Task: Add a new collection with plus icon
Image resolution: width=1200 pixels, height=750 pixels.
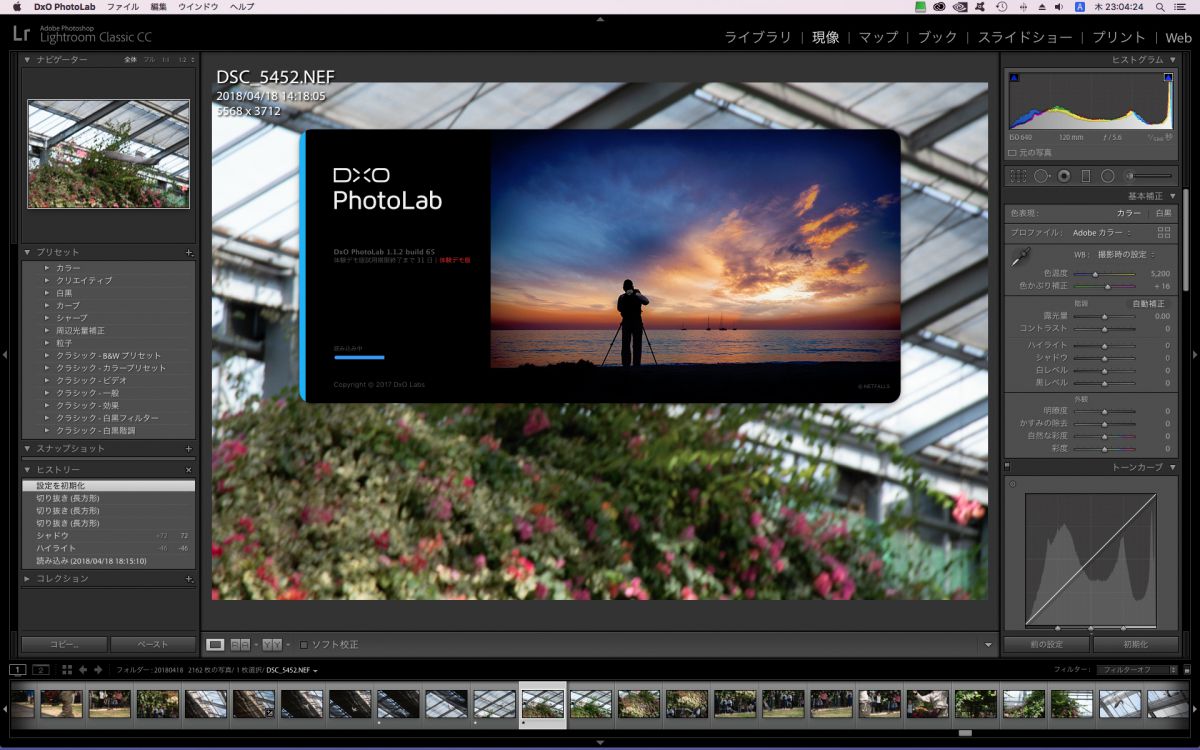Action: [x=188, y=579]
